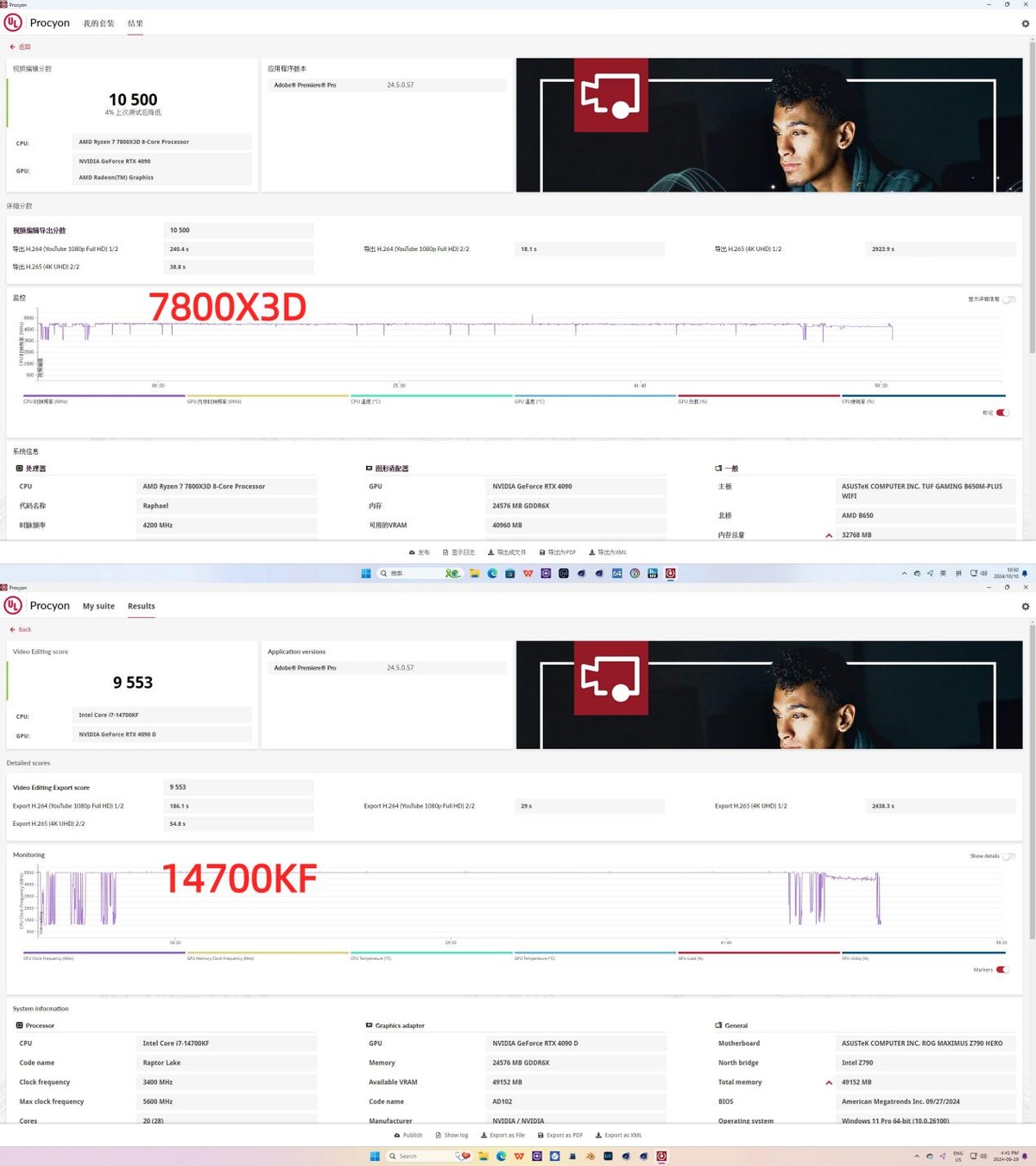
Task: Toggle the Markers switch on 14700KF graph
Action: point(1002,969)
